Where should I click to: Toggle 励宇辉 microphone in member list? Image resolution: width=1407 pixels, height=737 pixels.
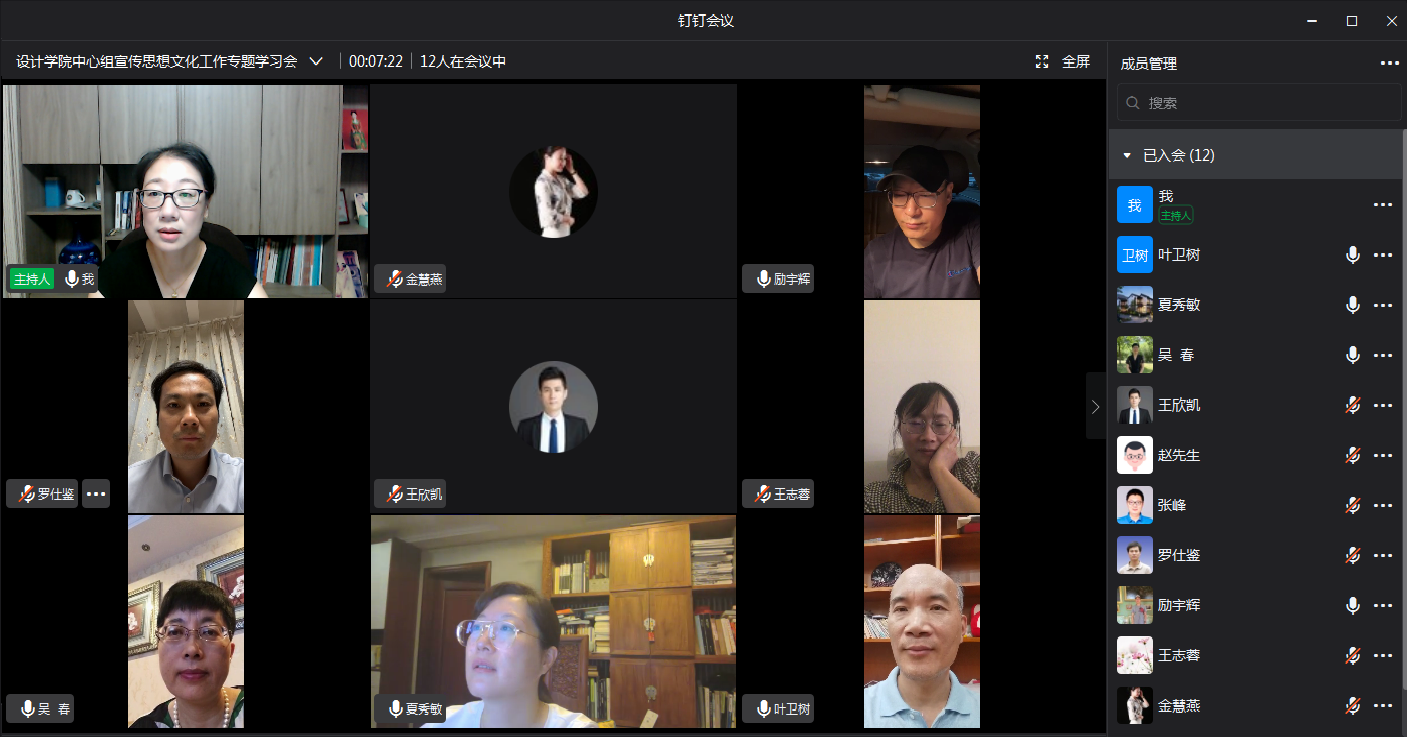click(x=1352, y=606)
